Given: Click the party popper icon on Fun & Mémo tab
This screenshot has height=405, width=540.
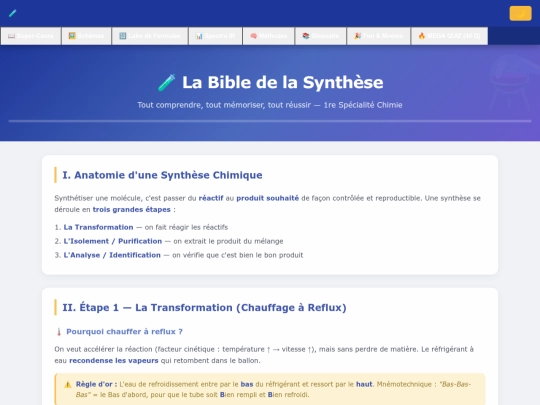Looking at the screenshot, I should (357, 36).
